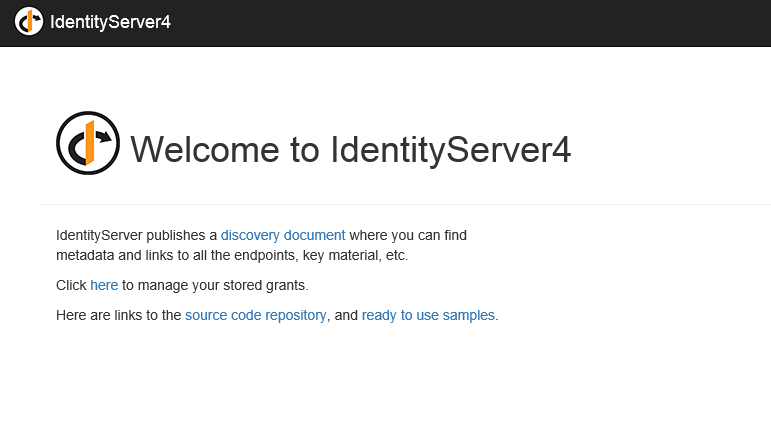The height and width of the screenshot is (421, 771).
Task: Visit the source code repository link
Action: (255, 315)
